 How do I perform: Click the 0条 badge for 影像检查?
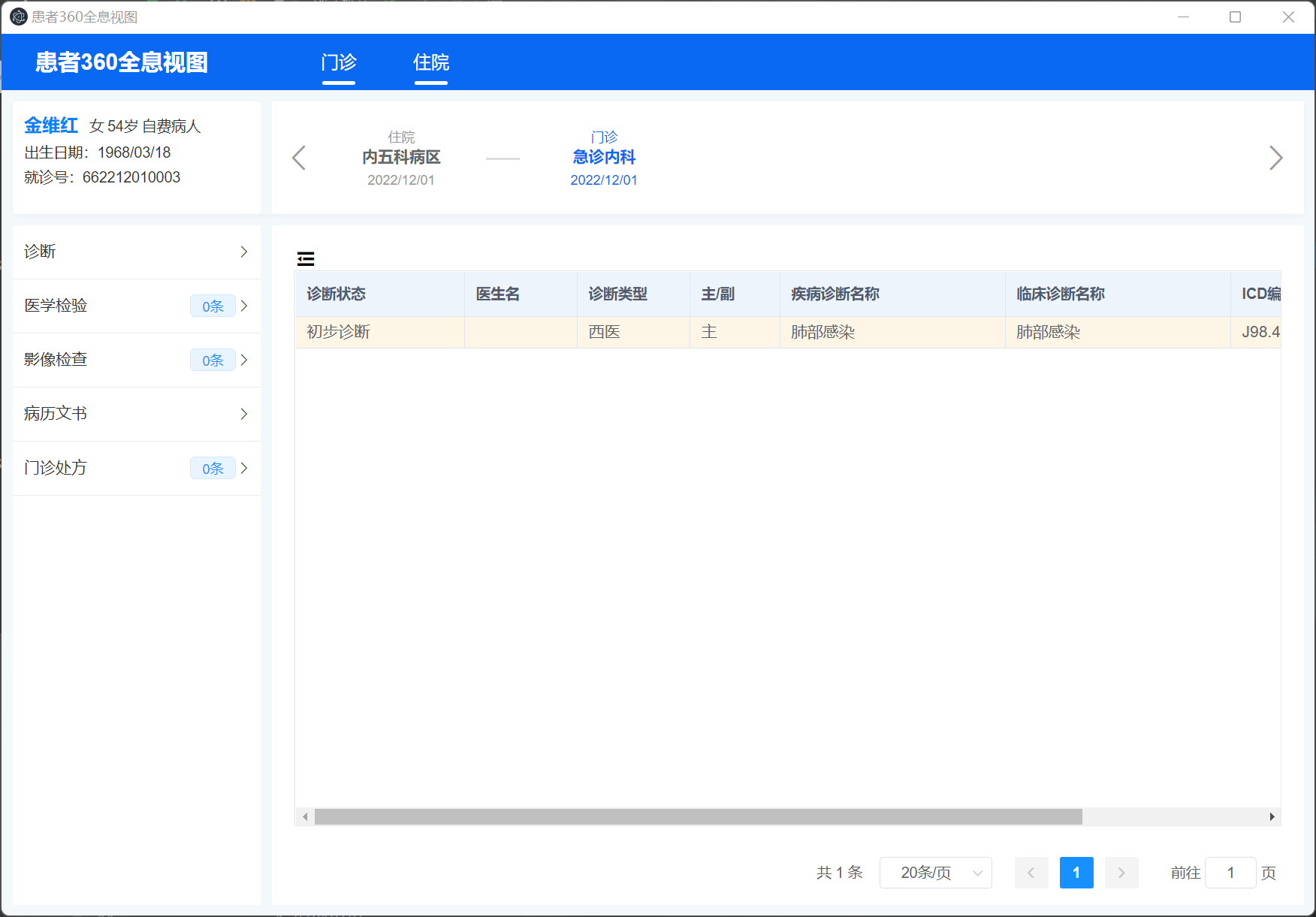213,360
